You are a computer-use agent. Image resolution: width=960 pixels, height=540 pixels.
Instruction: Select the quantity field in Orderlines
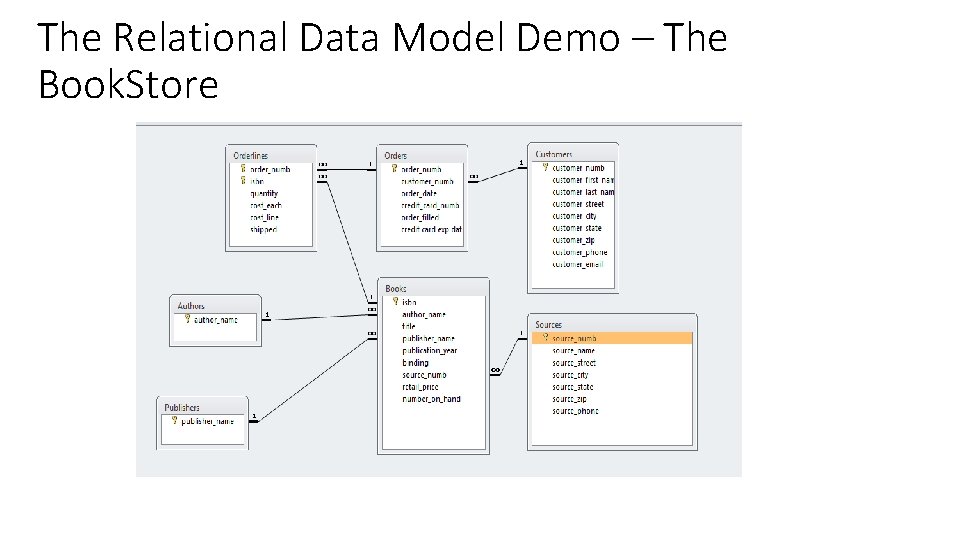point(264,193)
